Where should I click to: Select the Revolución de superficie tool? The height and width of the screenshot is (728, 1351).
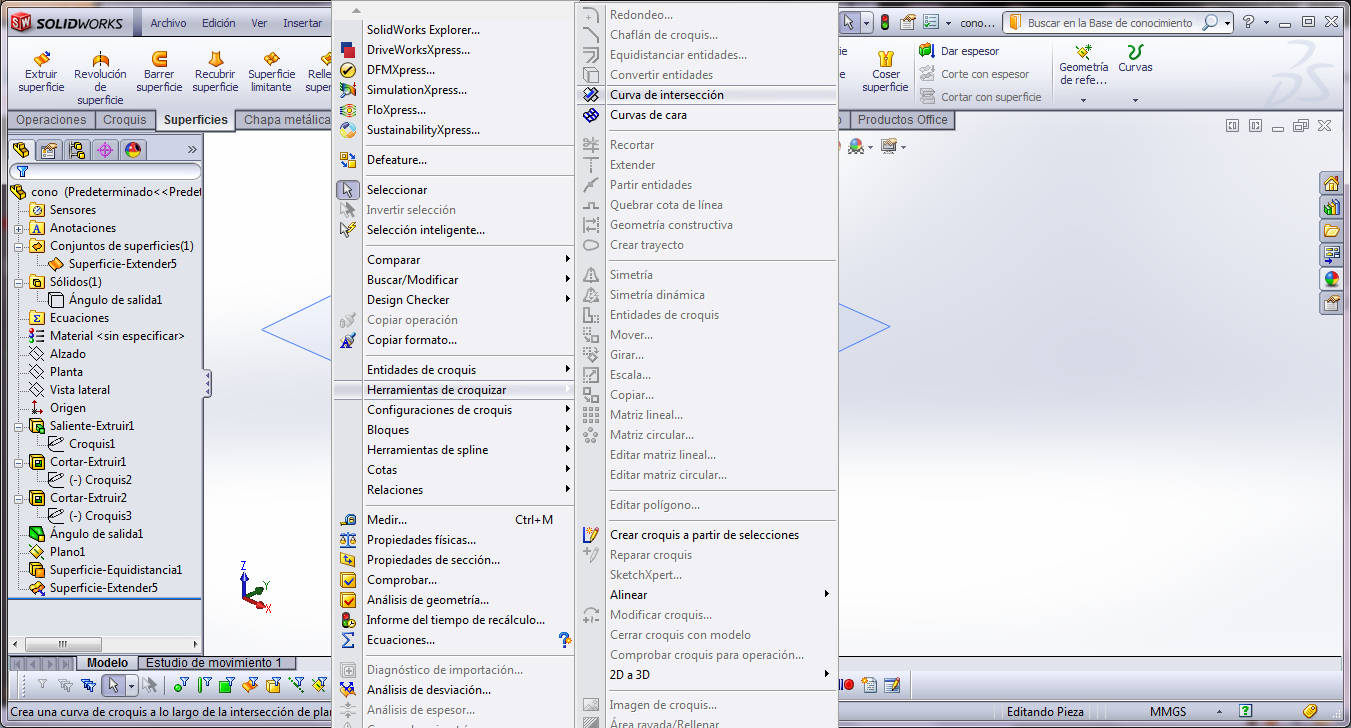[x=100, y=78]
